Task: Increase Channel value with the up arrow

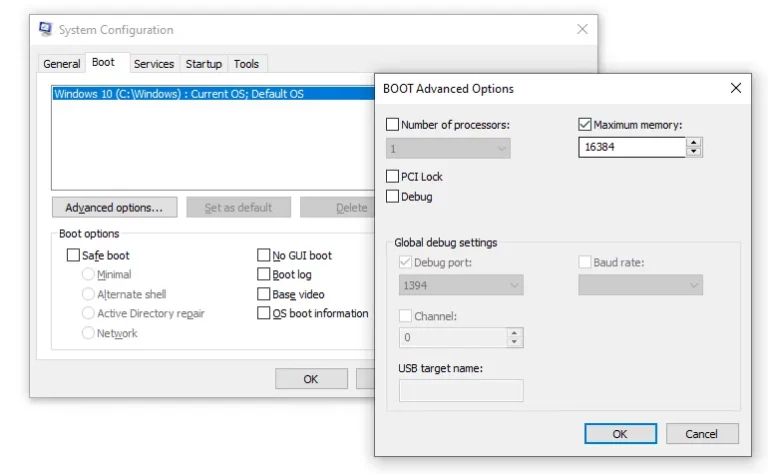Action: (x=514, y=333)
